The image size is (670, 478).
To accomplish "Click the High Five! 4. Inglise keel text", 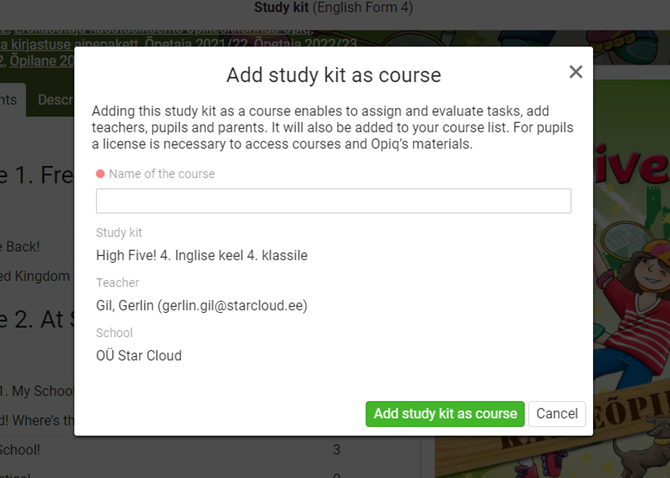I will 201,255.
